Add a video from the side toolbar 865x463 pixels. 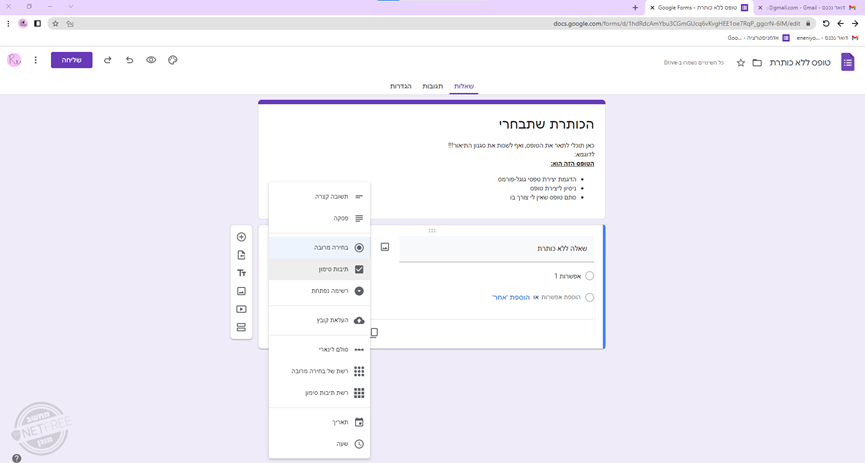pos(241,309)
